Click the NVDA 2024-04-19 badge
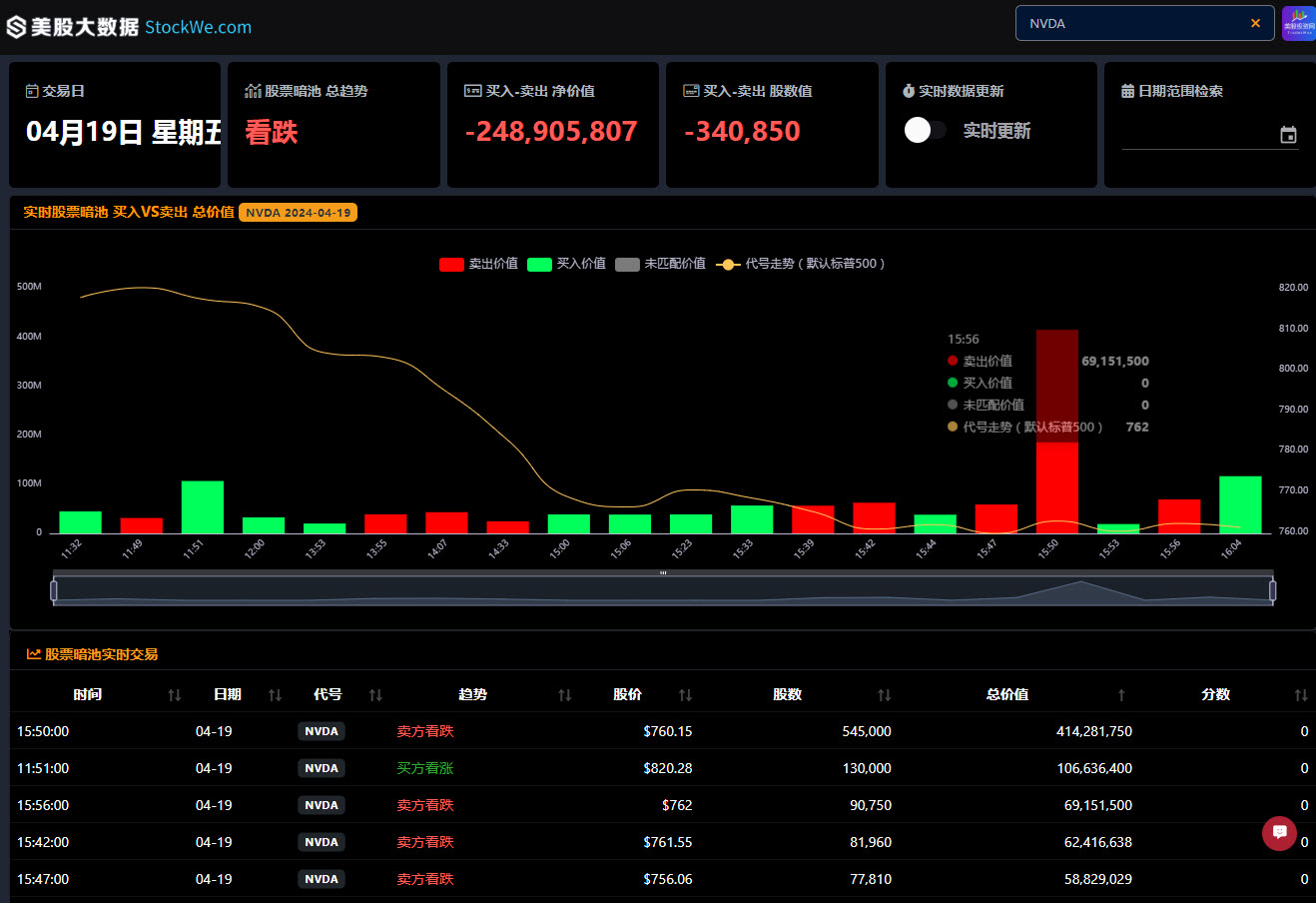The width and height of the screenshot is (1316, 903). (298, 213)
